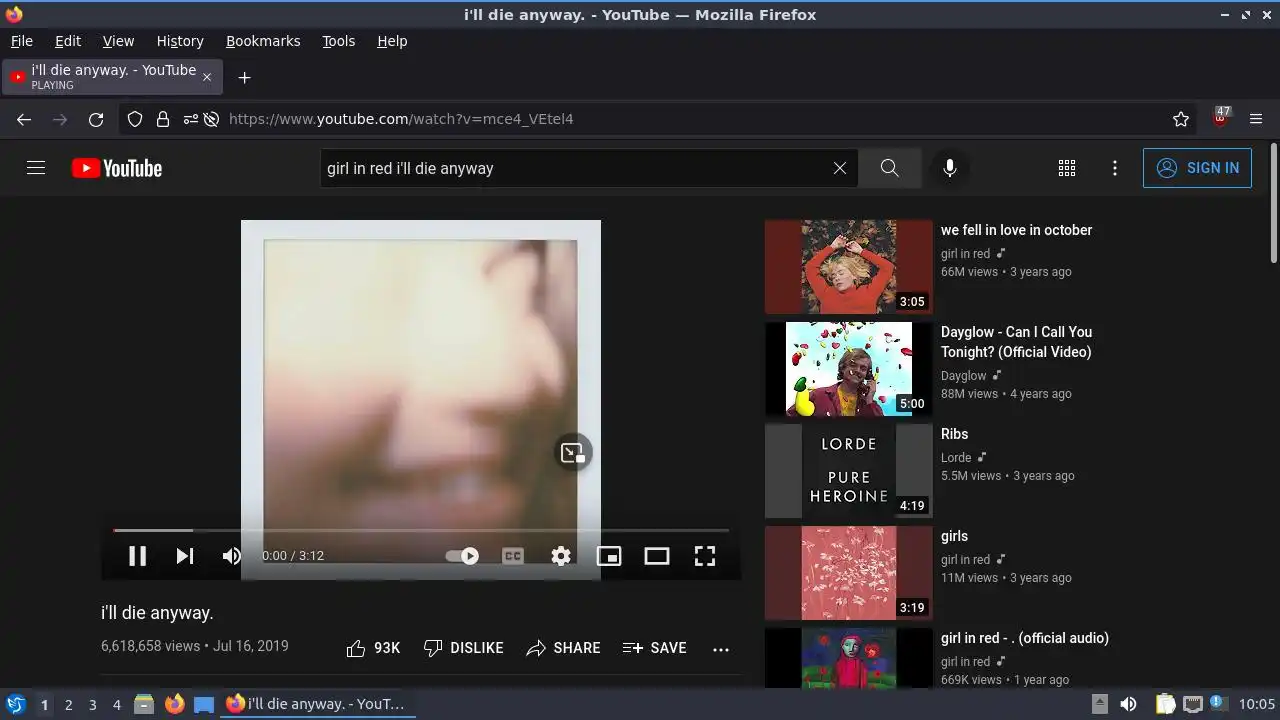Click the SHARE button

pyautogui.click(x=563, y=648)
